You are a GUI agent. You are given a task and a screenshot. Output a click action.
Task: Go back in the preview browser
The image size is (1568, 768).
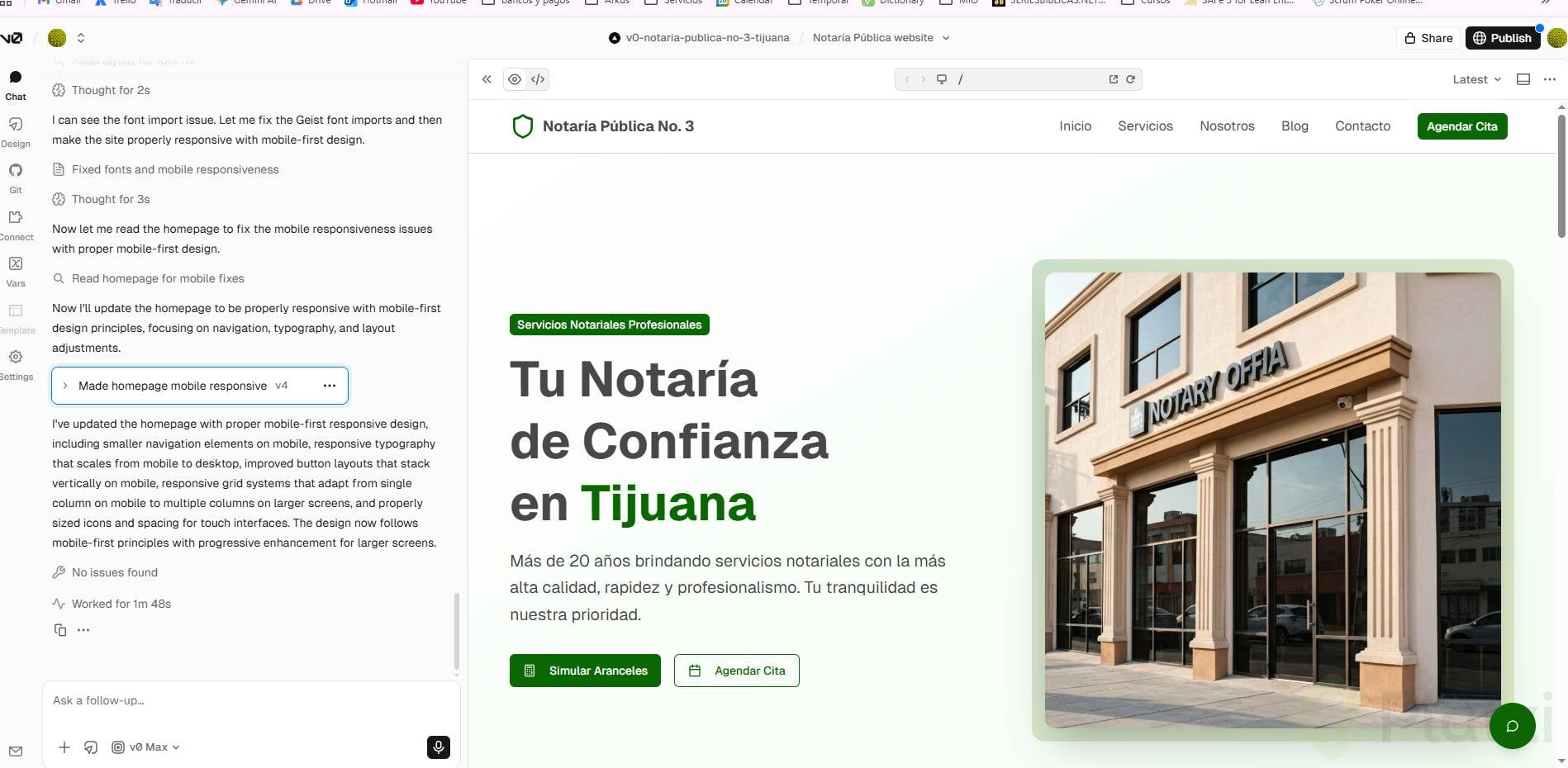[907, 79]
